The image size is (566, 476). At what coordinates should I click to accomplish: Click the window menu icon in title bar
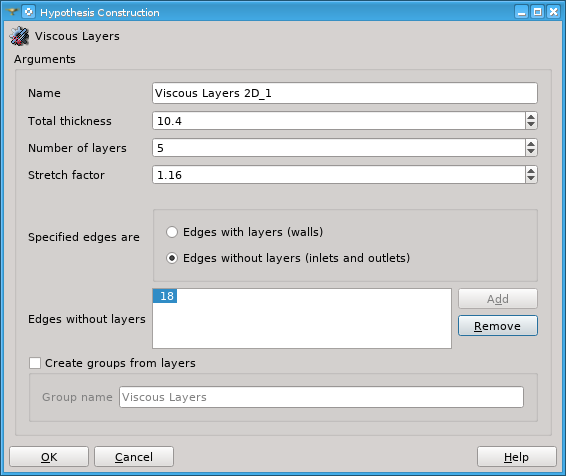point(29,12)
